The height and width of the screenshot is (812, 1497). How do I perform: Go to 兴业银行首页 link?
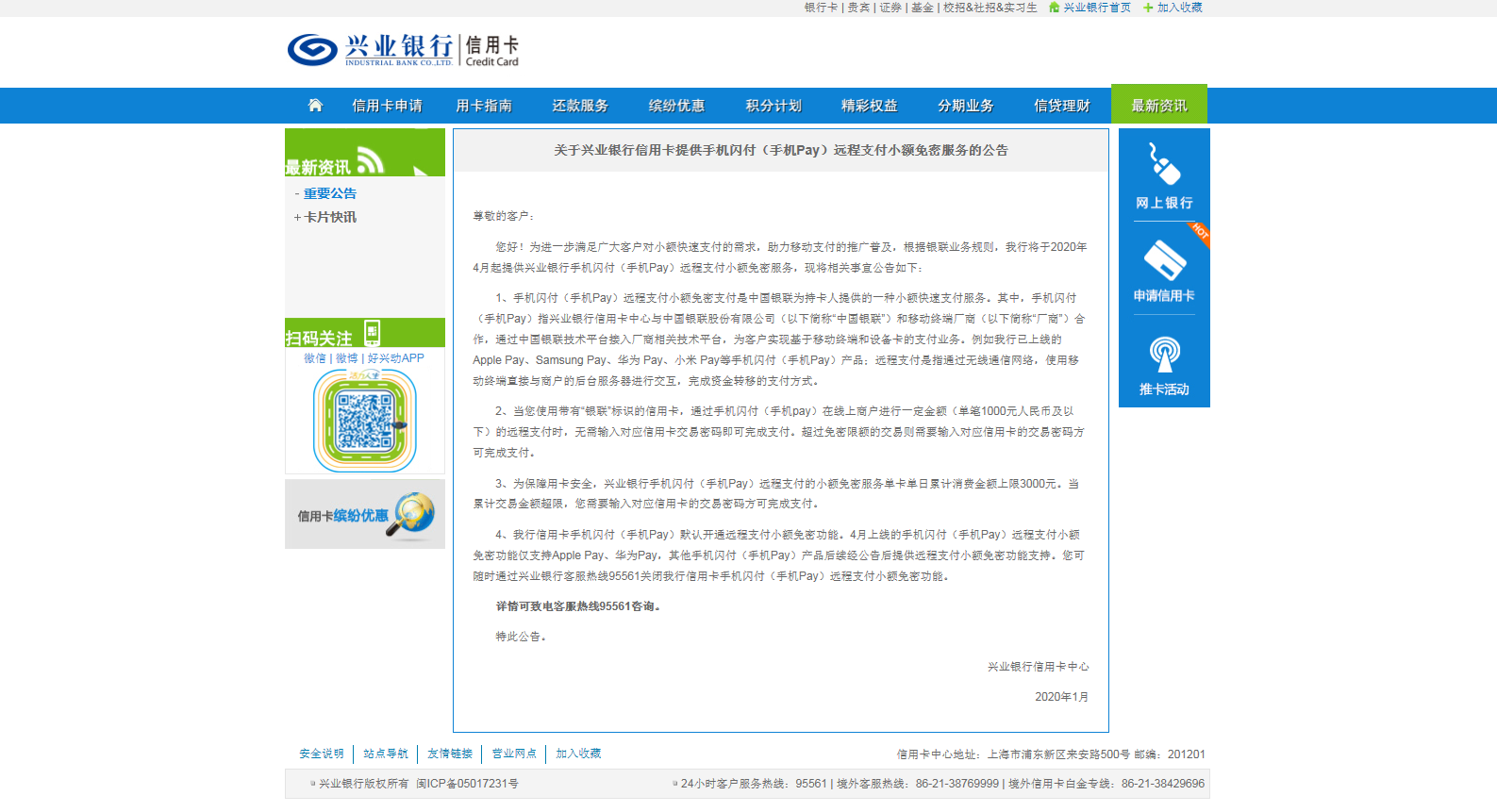pos(1097,8)
